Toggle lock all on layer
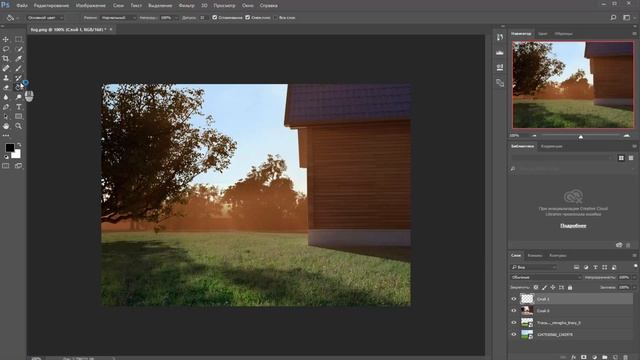The image size is (640, 360). click(x=570, y=287)
